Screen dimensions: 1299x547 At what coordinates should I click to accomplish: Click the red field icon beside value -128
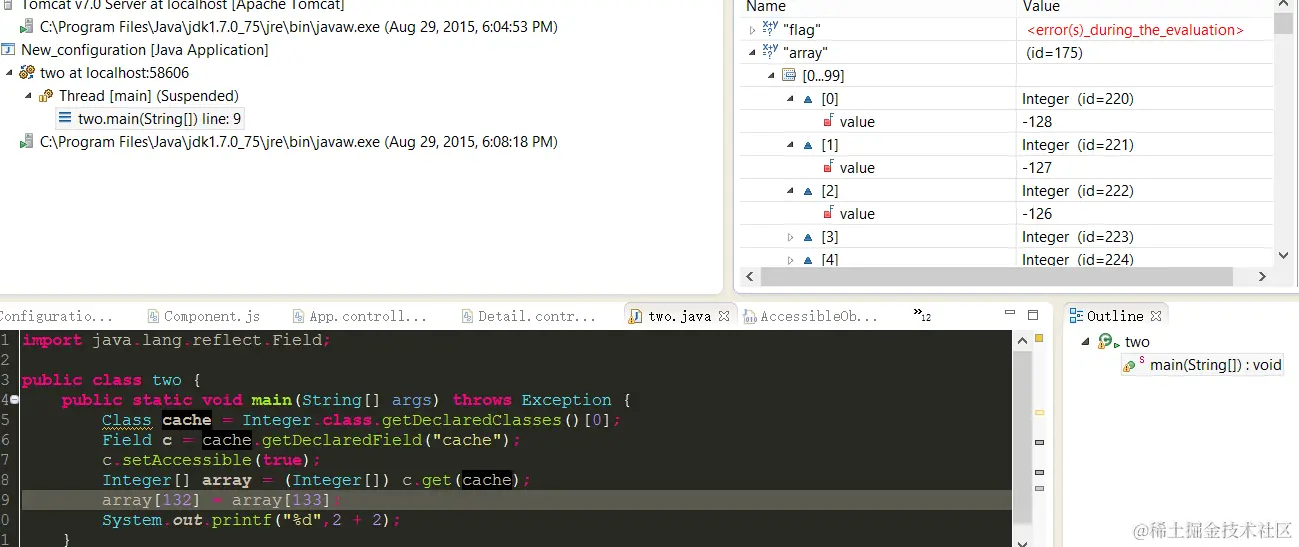(828, 121)
